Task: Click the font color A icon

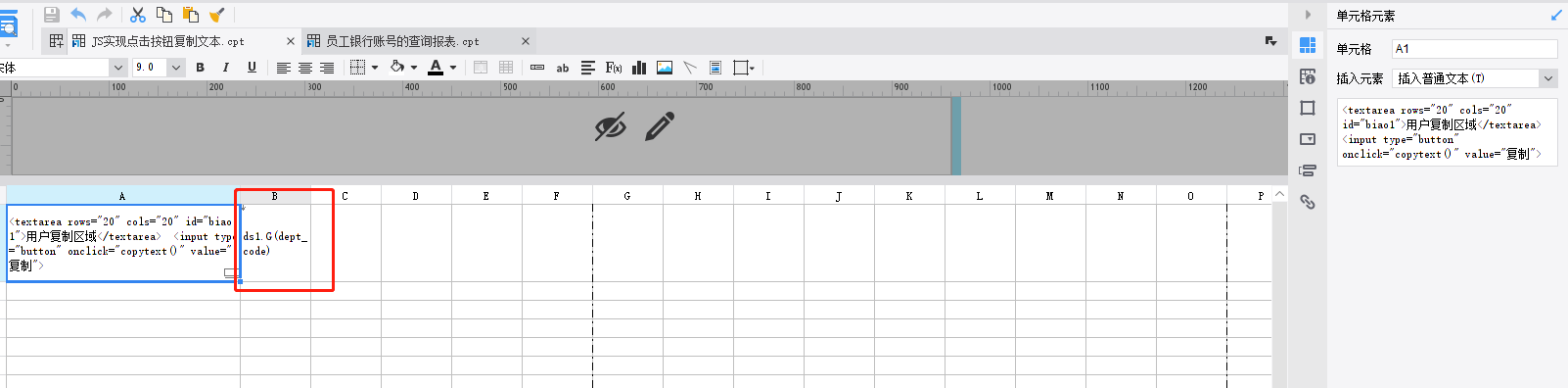Action: [x=436, y=68]
